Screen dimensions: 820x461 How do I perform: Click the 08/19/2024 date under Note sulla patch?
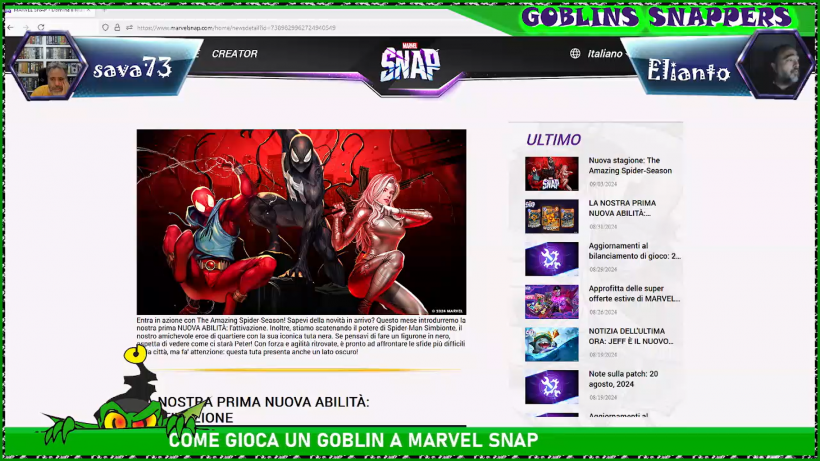[x=603, y=398]
